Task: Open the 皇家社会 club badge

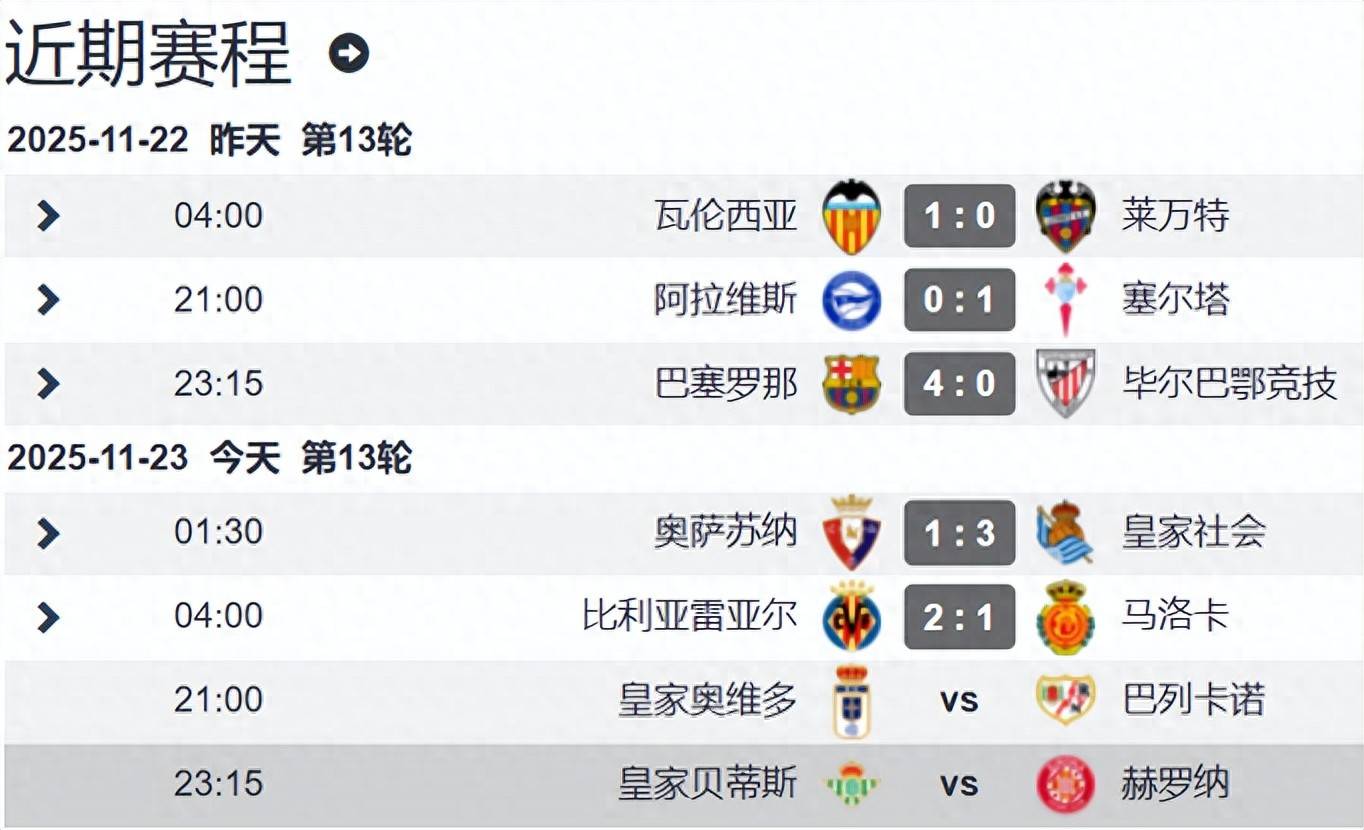Action: [1066, 532]
